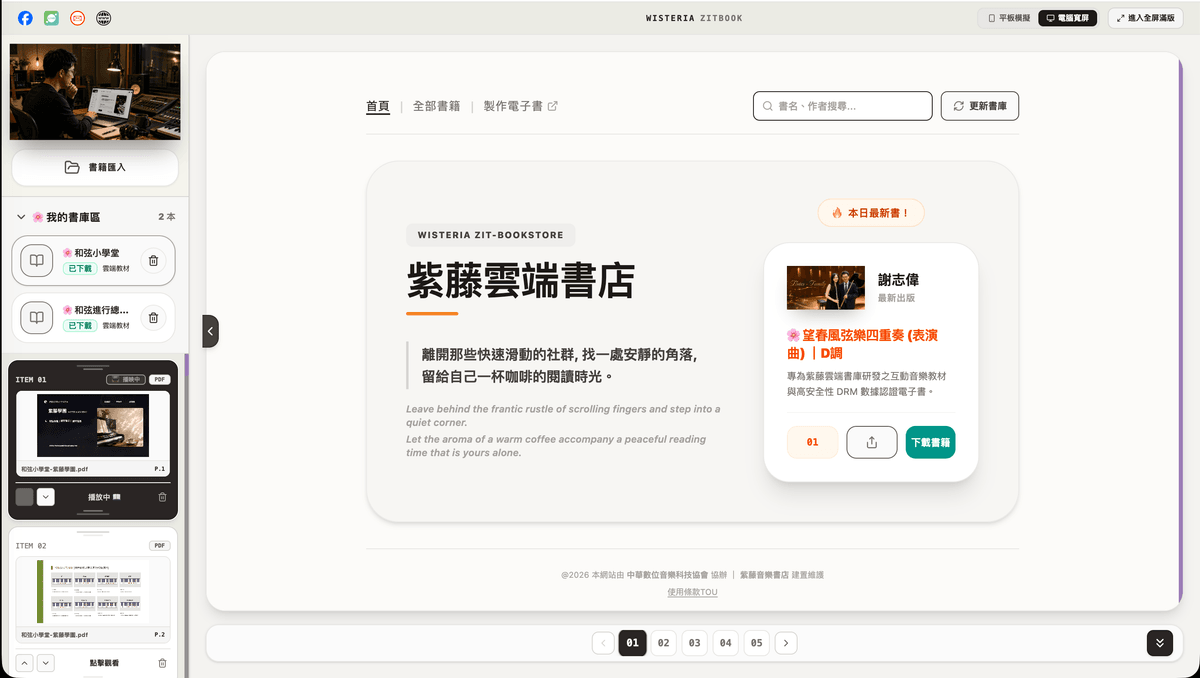Viewport: 1200px width, 678px height.
Task: Click the 點擊觀看 label on ITEM 02
Action: pos(105,663)
